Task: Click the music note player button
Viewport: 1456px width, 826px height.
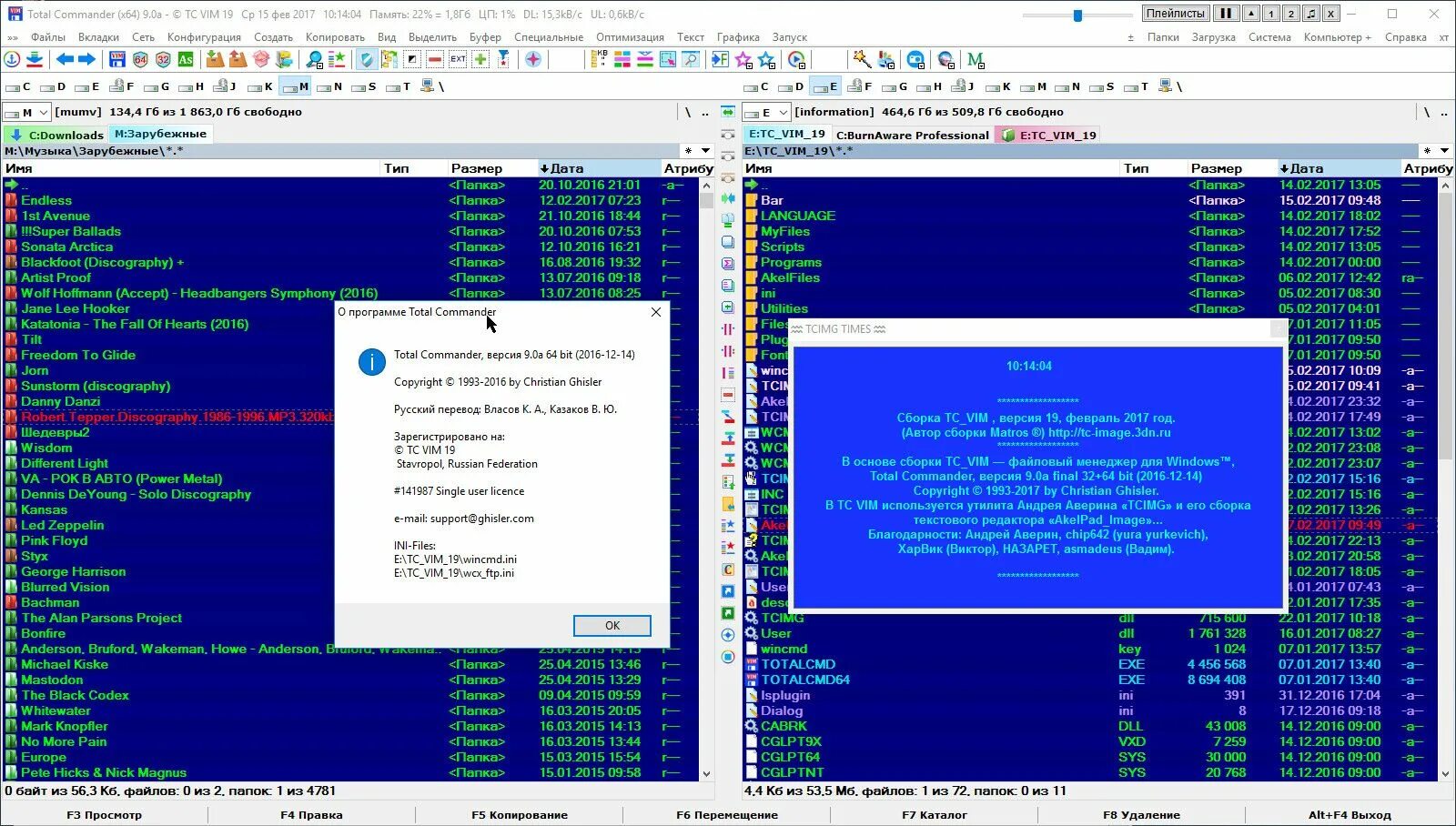Action: [x=1310, y=14]
